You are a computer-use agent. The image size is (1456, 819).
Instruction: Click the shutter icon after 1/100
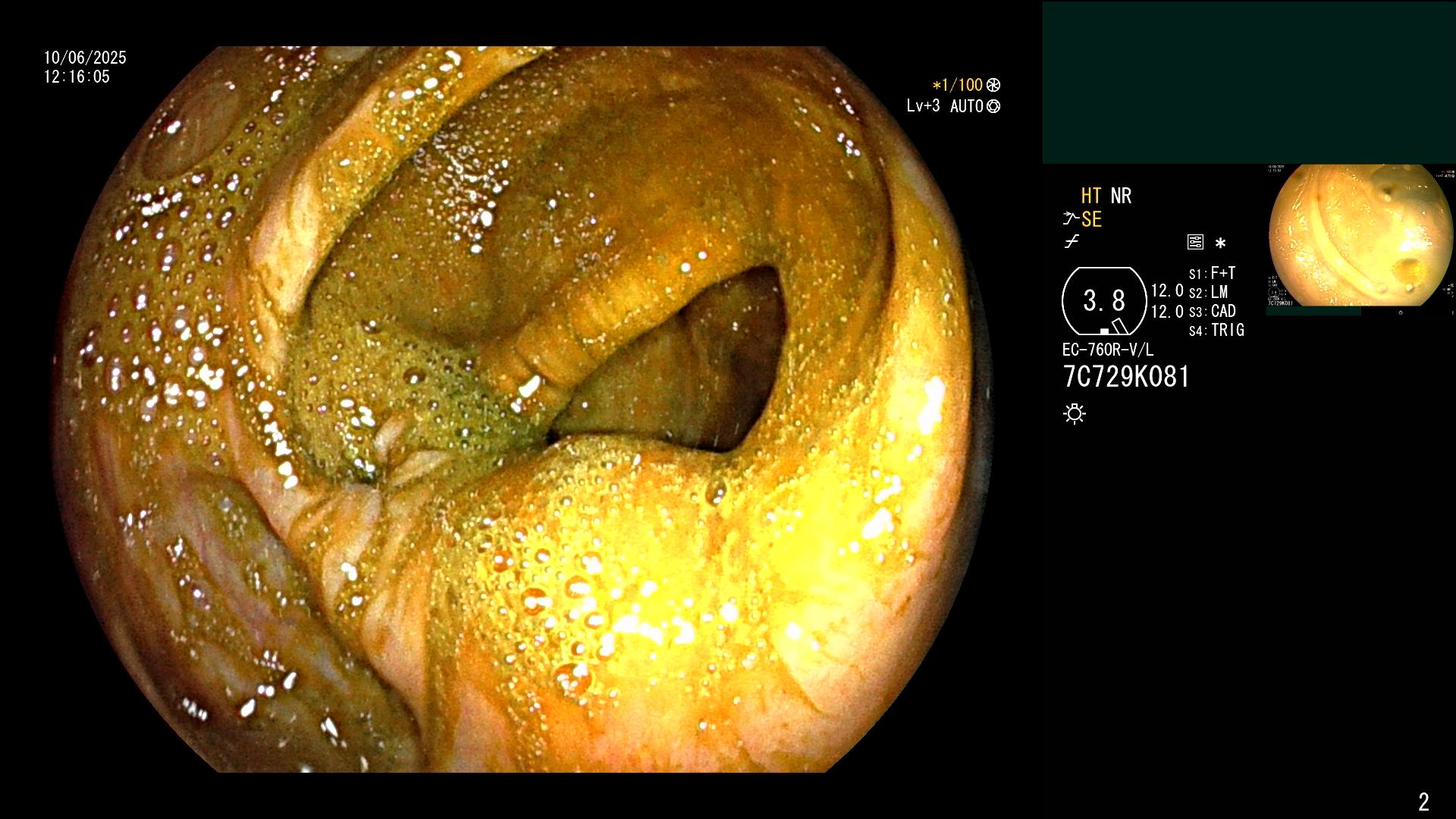pos(993,86)
